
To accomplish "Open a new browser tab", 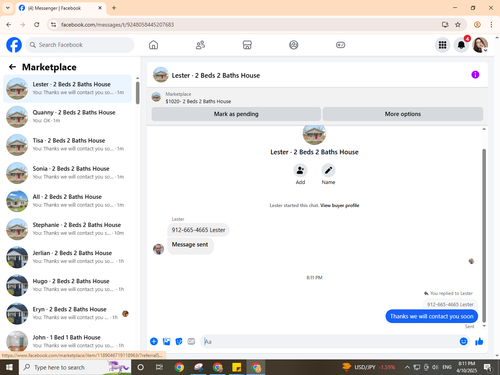I will pos(114,8).
